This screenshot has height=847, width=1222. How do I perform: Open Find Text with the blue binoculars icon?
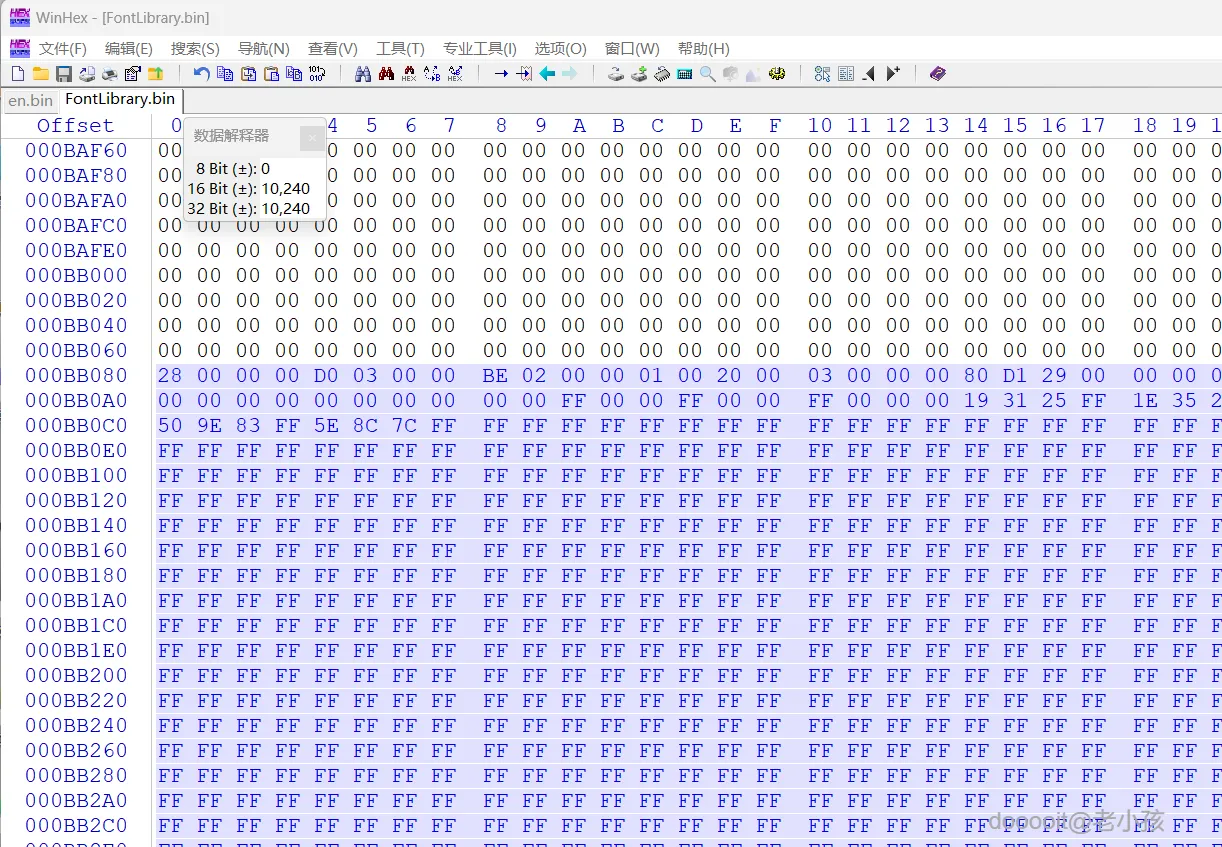pos(363,74)
